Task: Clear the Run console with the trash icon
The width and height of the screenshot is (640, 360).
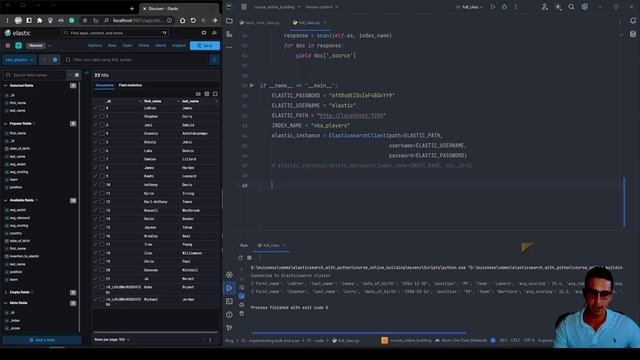Action: pos(242,313)
